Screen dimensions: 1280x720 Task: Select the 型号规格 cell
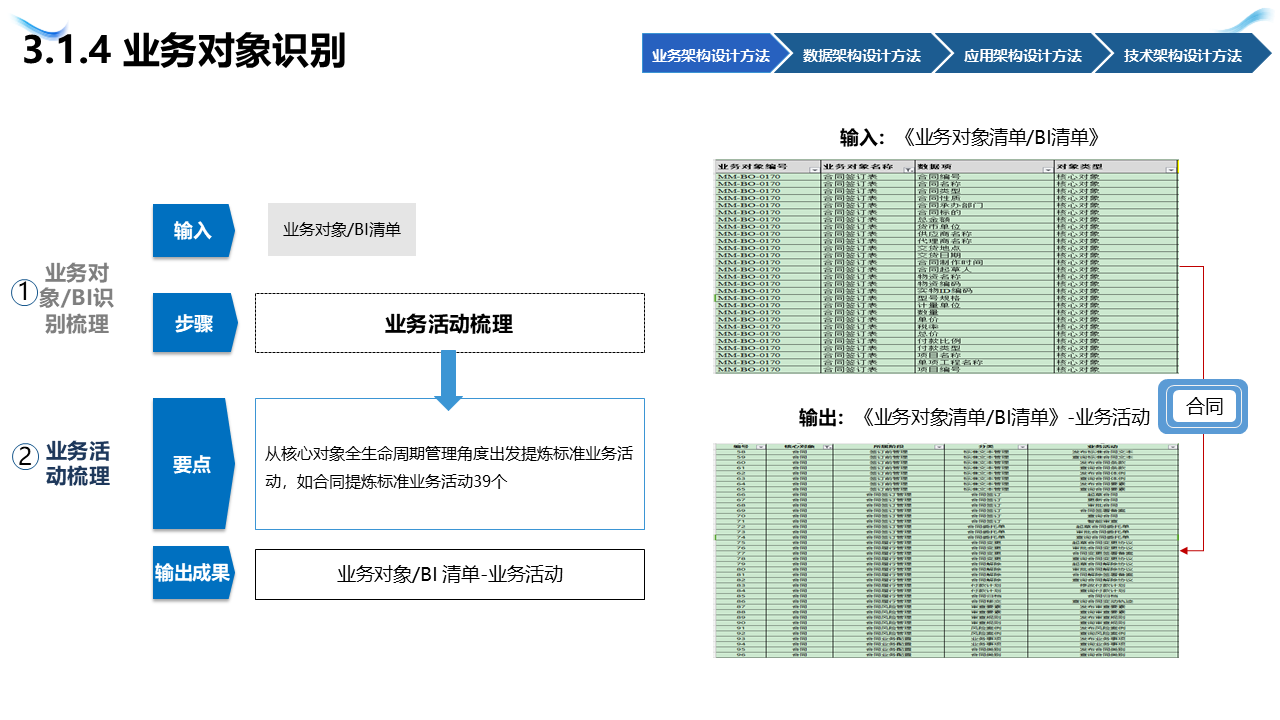[x=985, y=298]
